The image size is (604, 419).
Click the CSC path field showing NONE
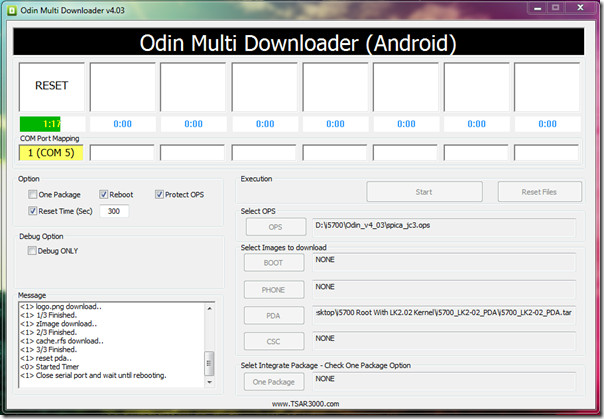pyautogui.click(x=444, y=341)
